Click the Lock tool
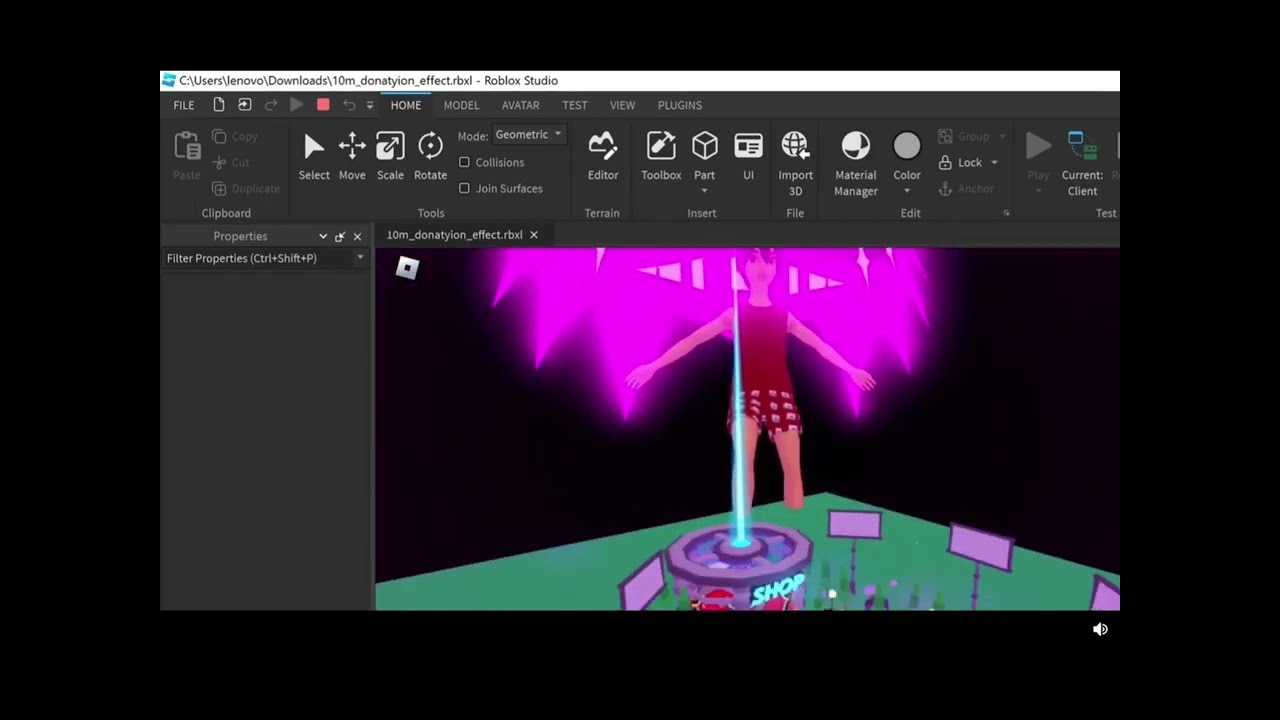The image size is (1280, 720). [x=961, y=162]
